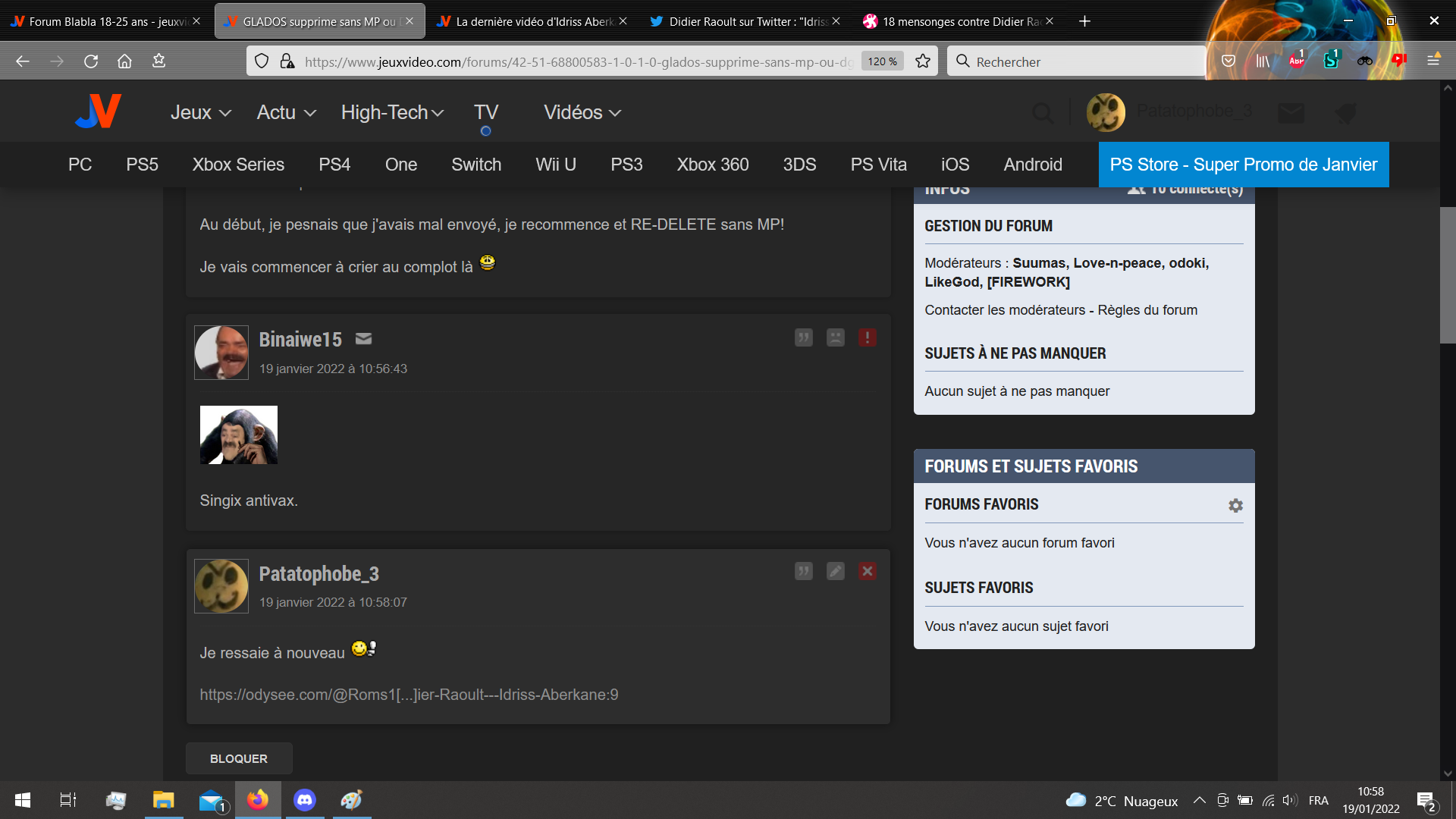
Task: Send a private message to Binaiwe15 via the envelope icon
Action: [364, 339]
